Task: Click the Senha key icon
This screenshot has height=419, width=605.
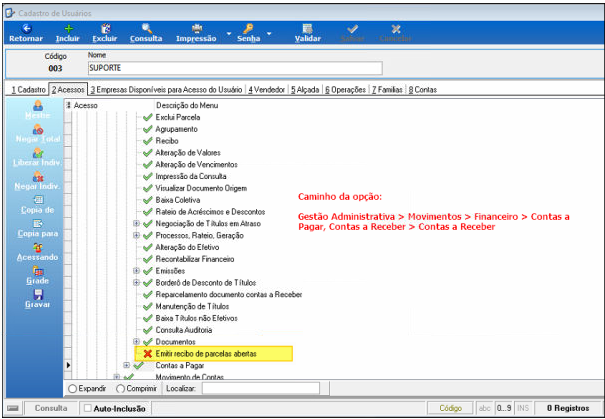Action: tap(248, 29)
